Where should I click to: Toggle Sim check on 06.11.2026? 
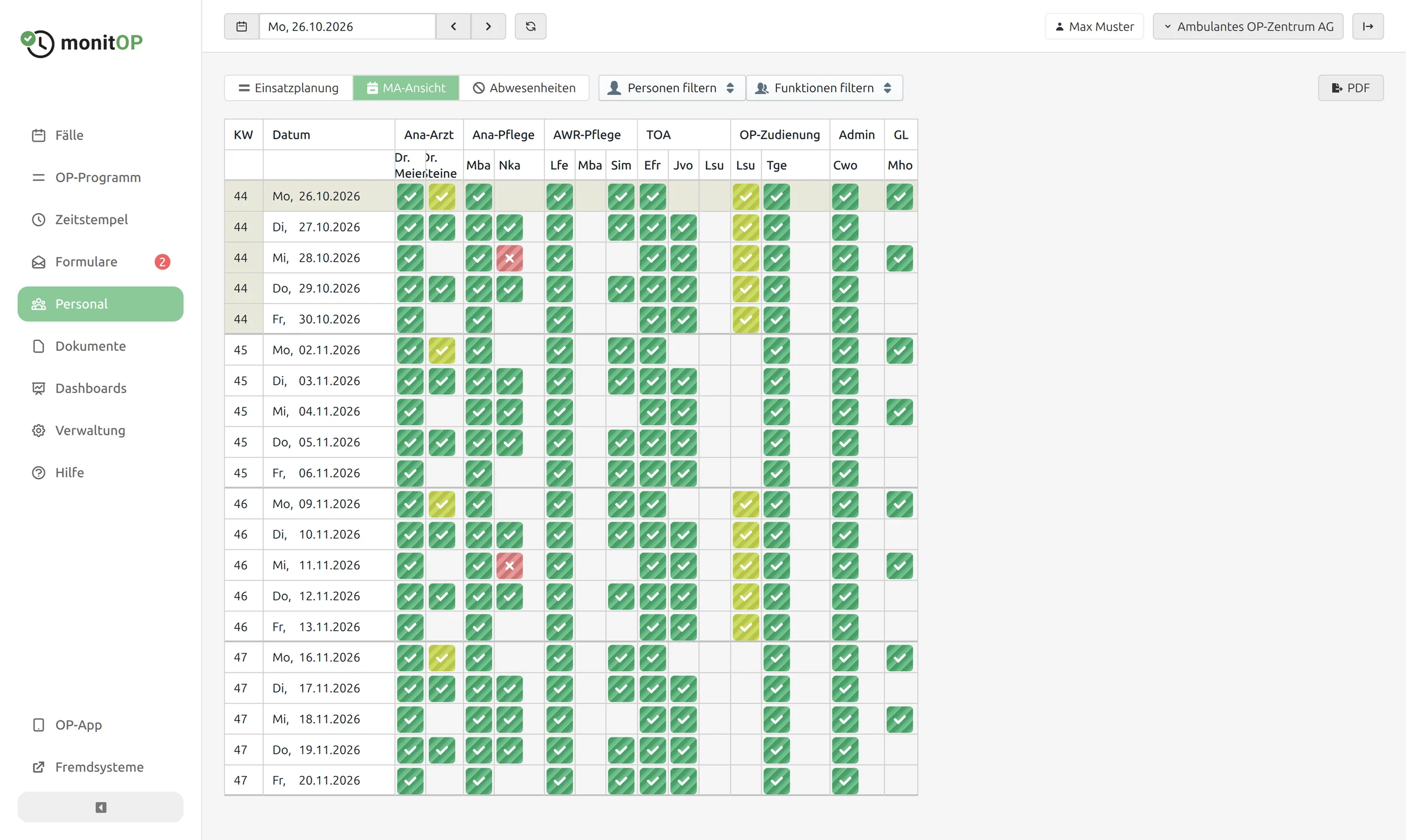click(621, 473)
